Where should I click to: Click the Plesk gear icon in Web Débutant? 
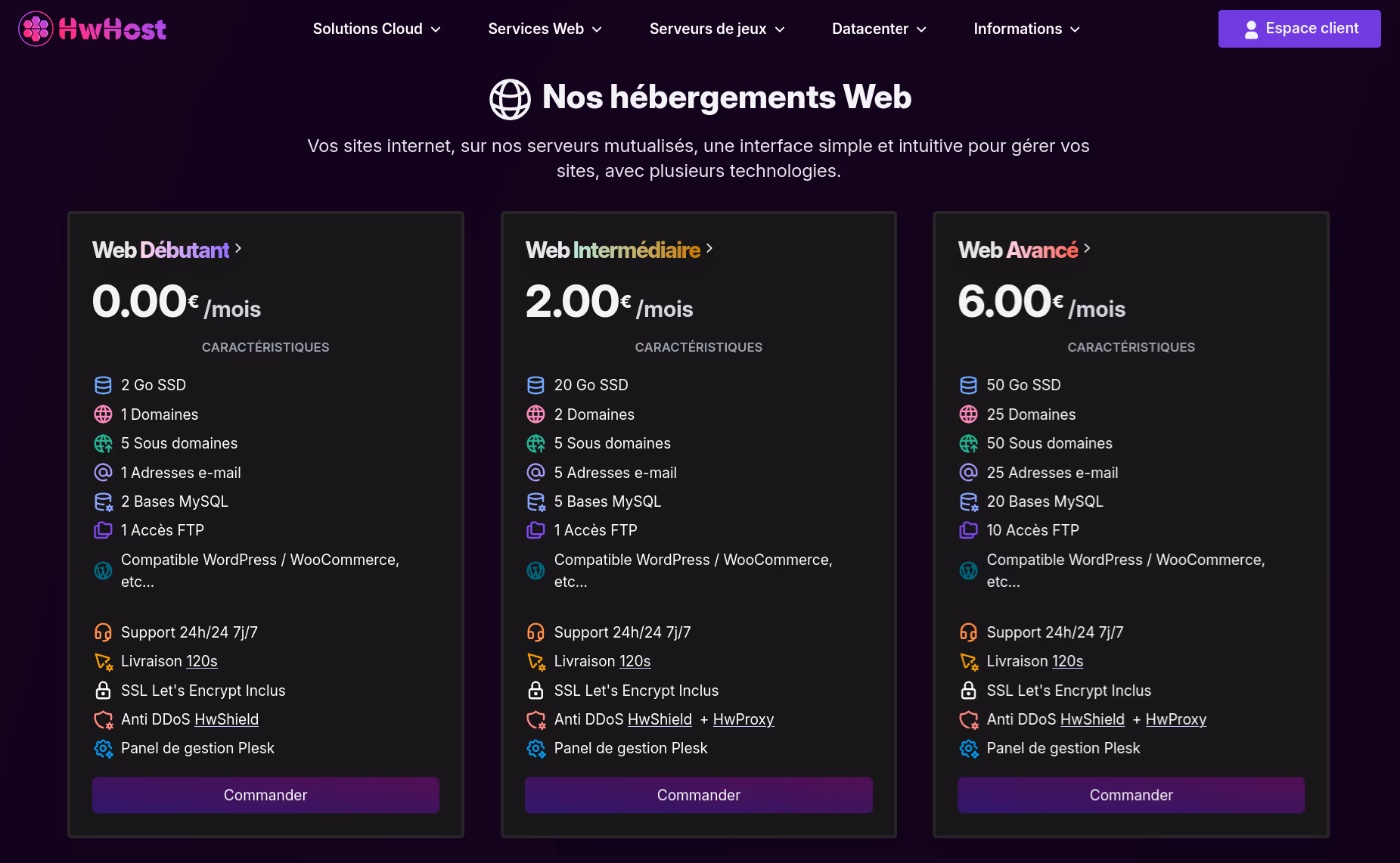pyautogui.click(x=103, y=748)
